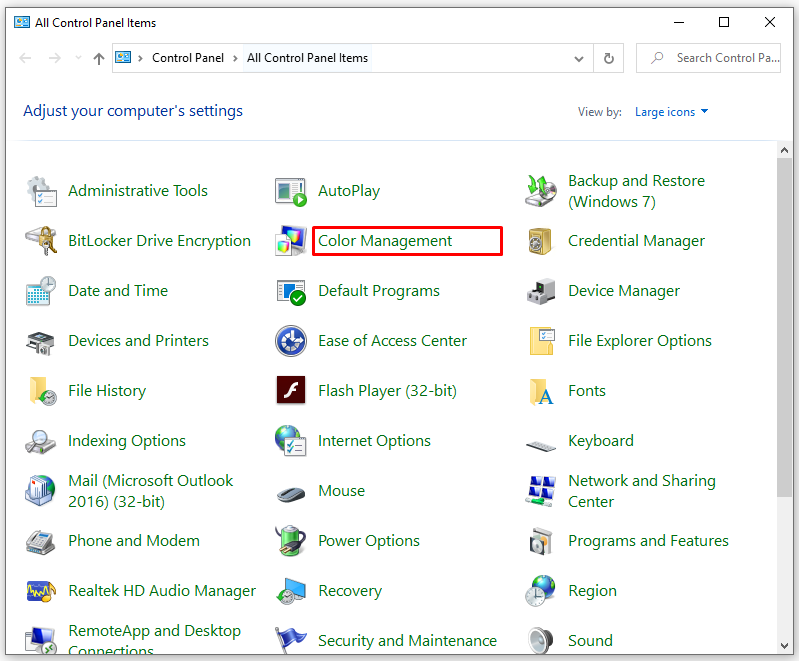The image size is (799, 661).
Task: Open the Color Management icon
Action: [291, 241]
